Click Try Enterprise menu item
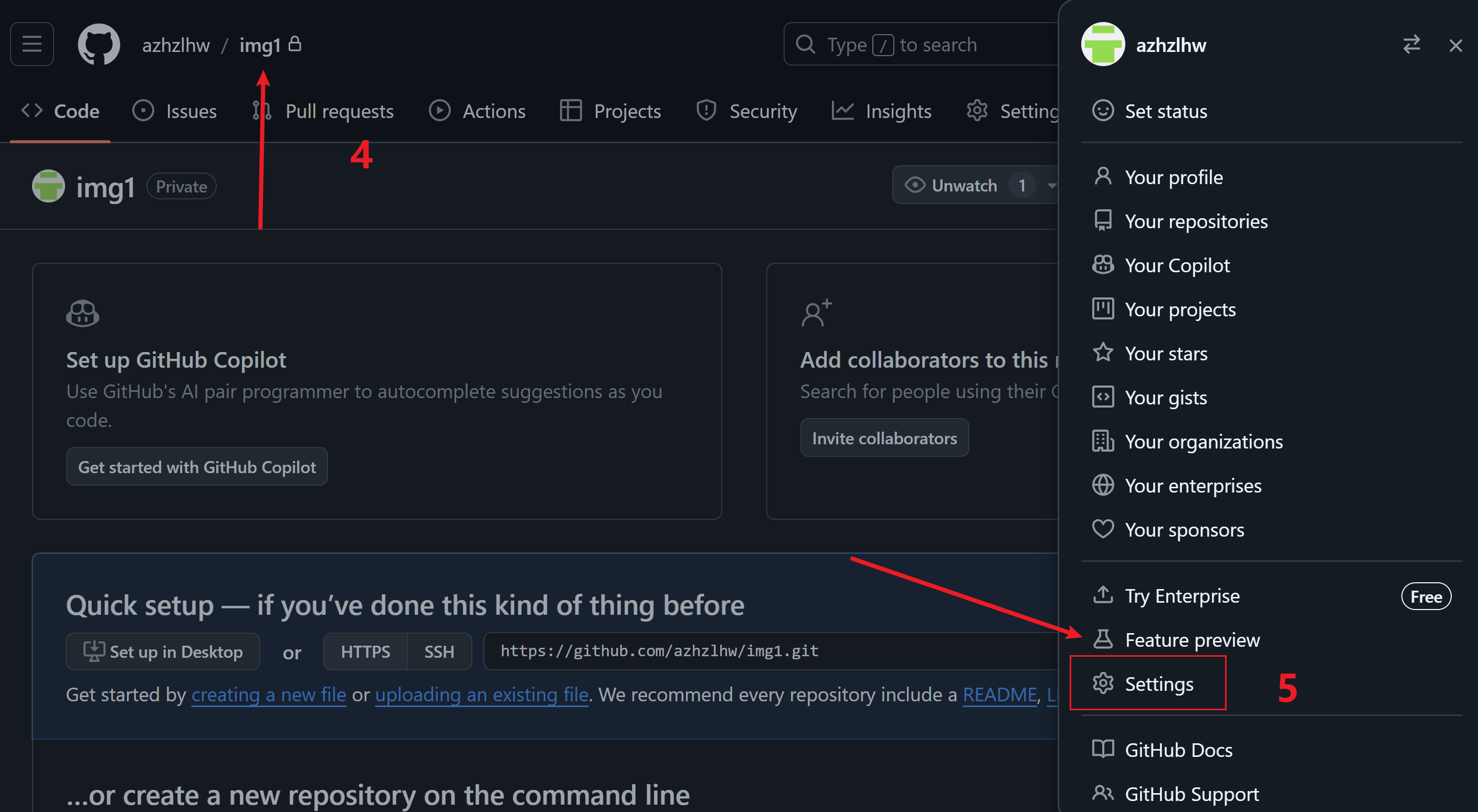 tap(1271, 596)
